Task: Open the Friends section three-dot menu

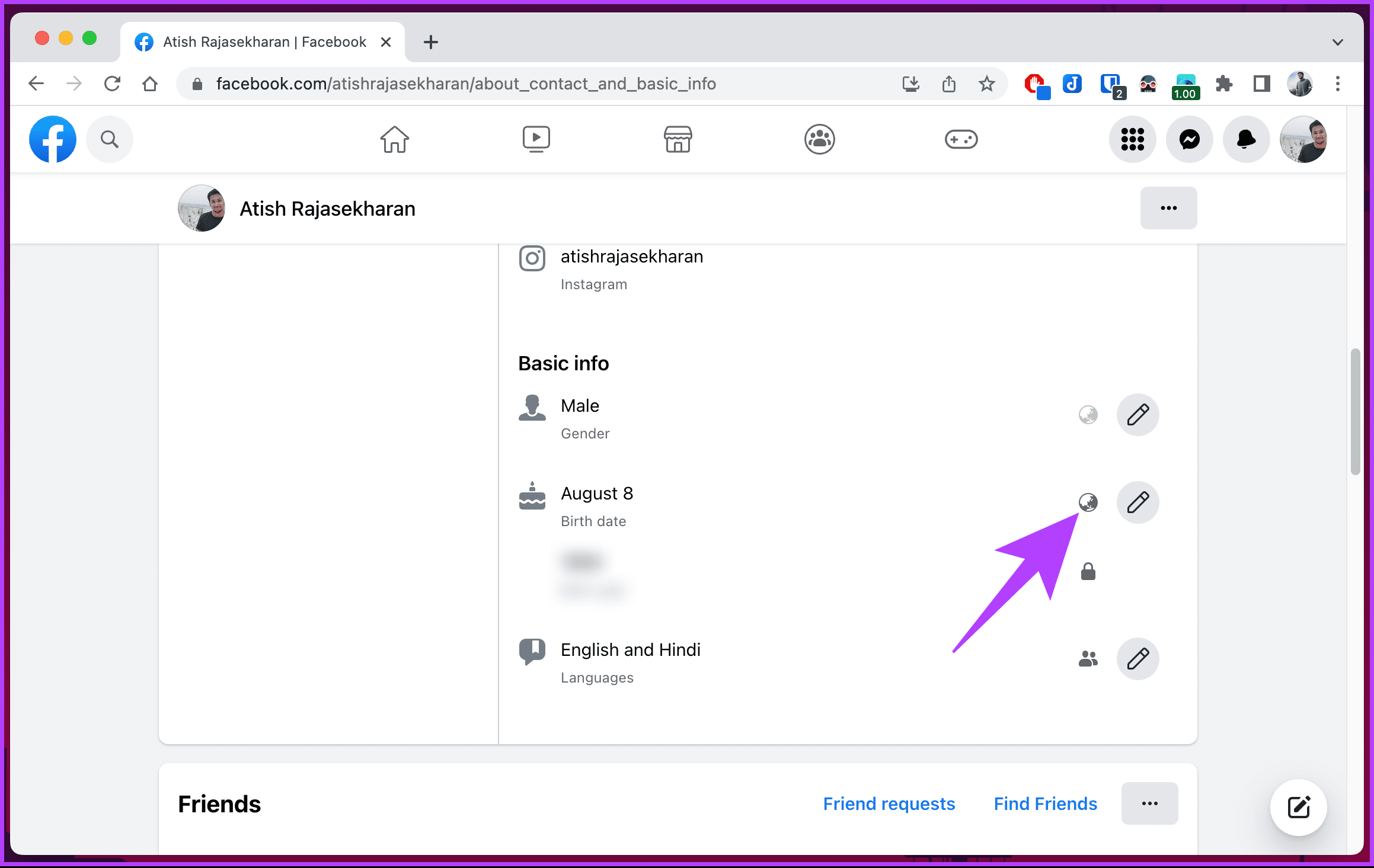Action: (1150, 803)
